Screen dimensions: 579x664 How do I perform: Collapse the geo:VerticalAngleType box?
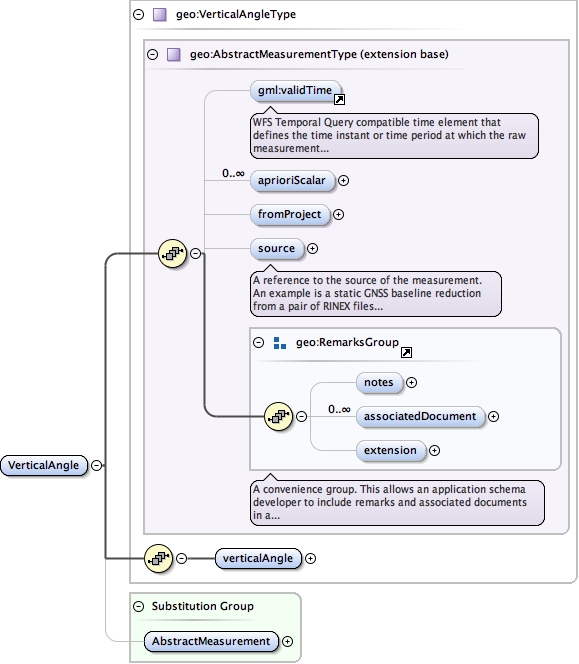point(139,14)
